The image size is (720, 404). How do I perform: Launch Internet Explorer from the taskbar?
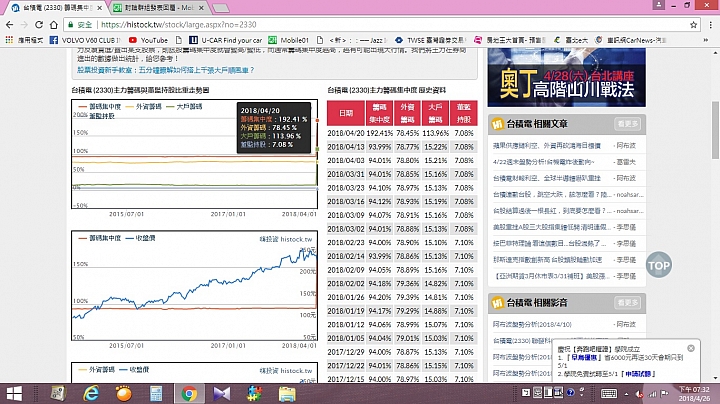pos(91,394)
